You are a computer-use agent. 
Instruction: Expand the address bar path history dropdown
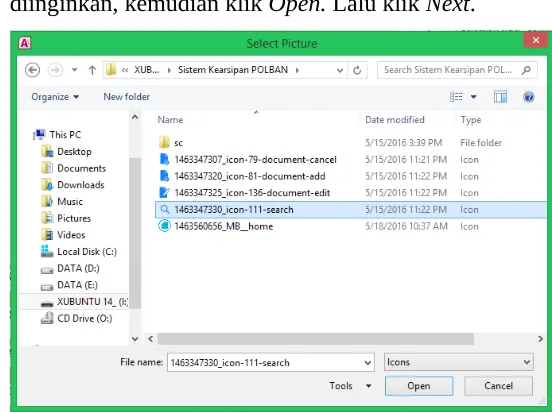(340, 70)
